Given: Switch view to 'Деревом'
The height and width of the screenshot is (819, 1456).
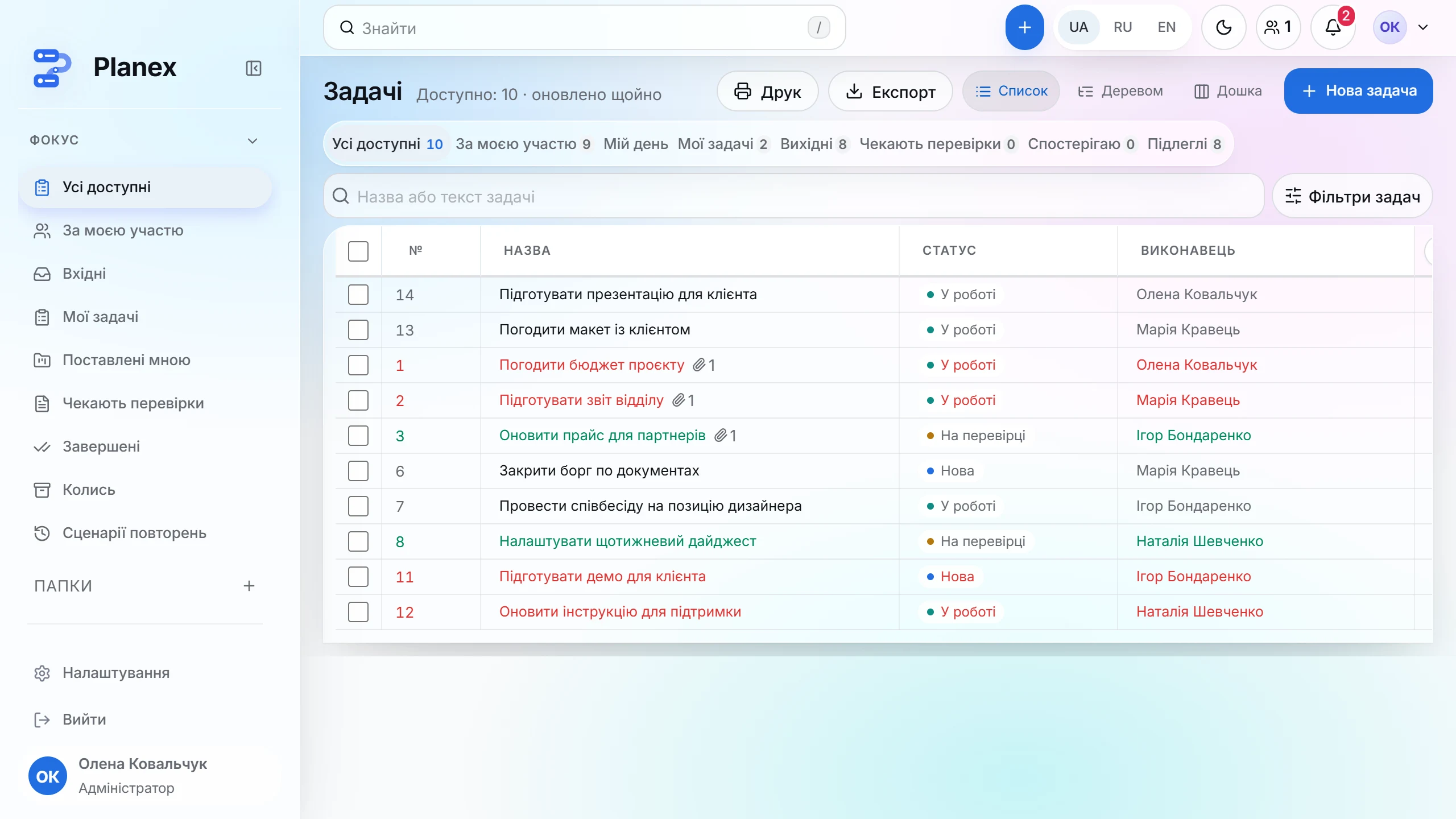Looking at the screenshot, I should (x=1120, y=91).
